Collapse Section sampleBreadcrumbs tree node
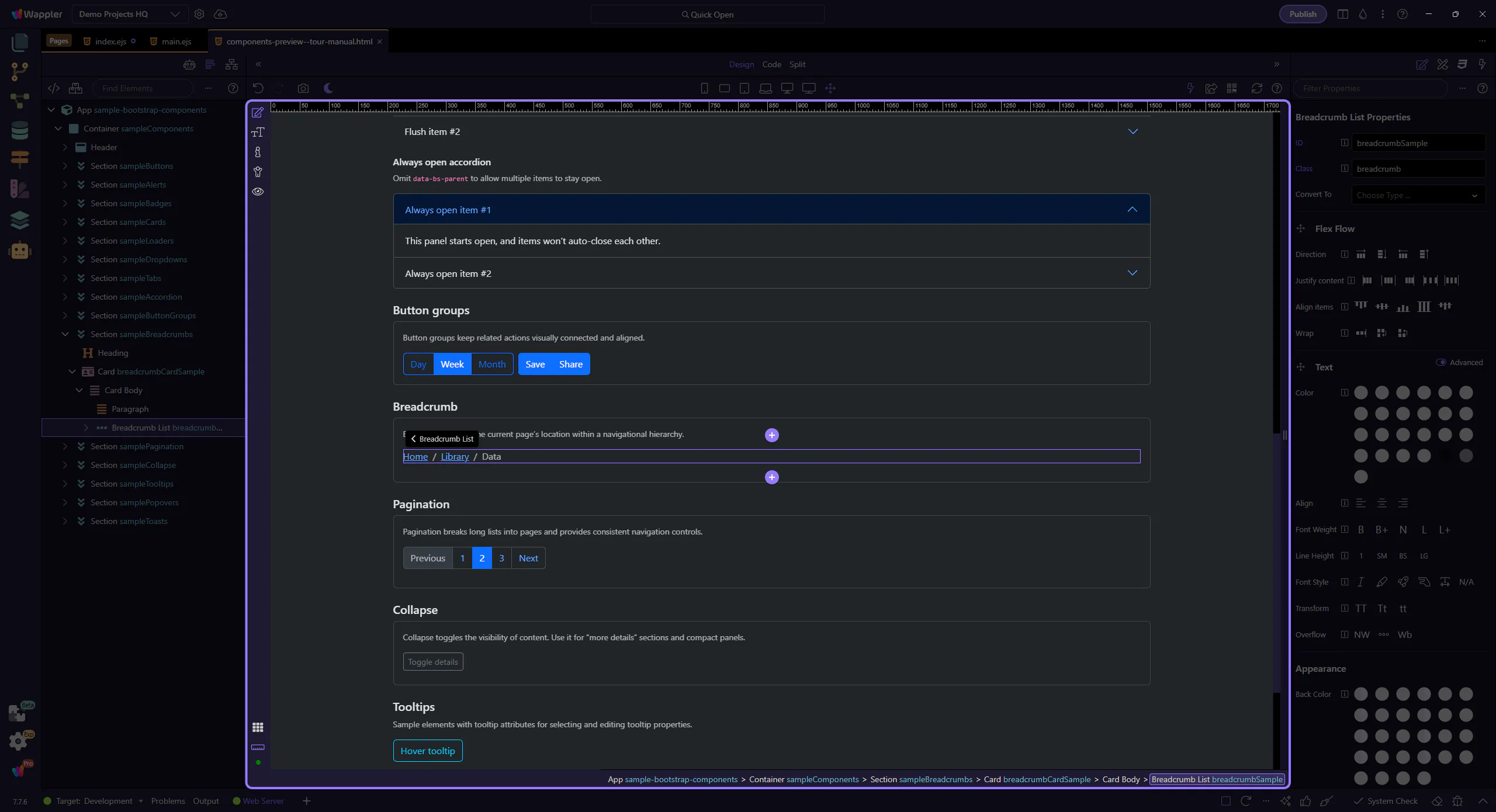Screen dimensions: 1496x812 tap(65, 334)
